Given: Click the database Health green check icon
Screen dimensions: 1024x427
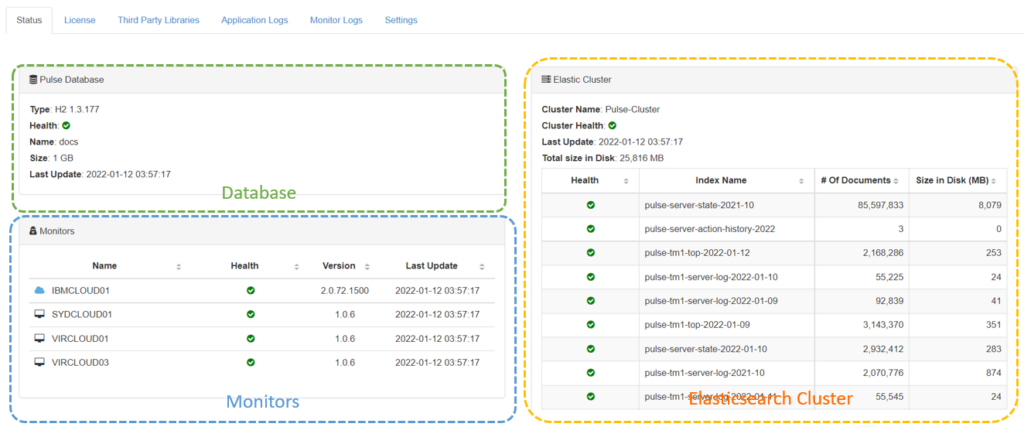Looking at the screenshot, I should [x=66, y=126].
